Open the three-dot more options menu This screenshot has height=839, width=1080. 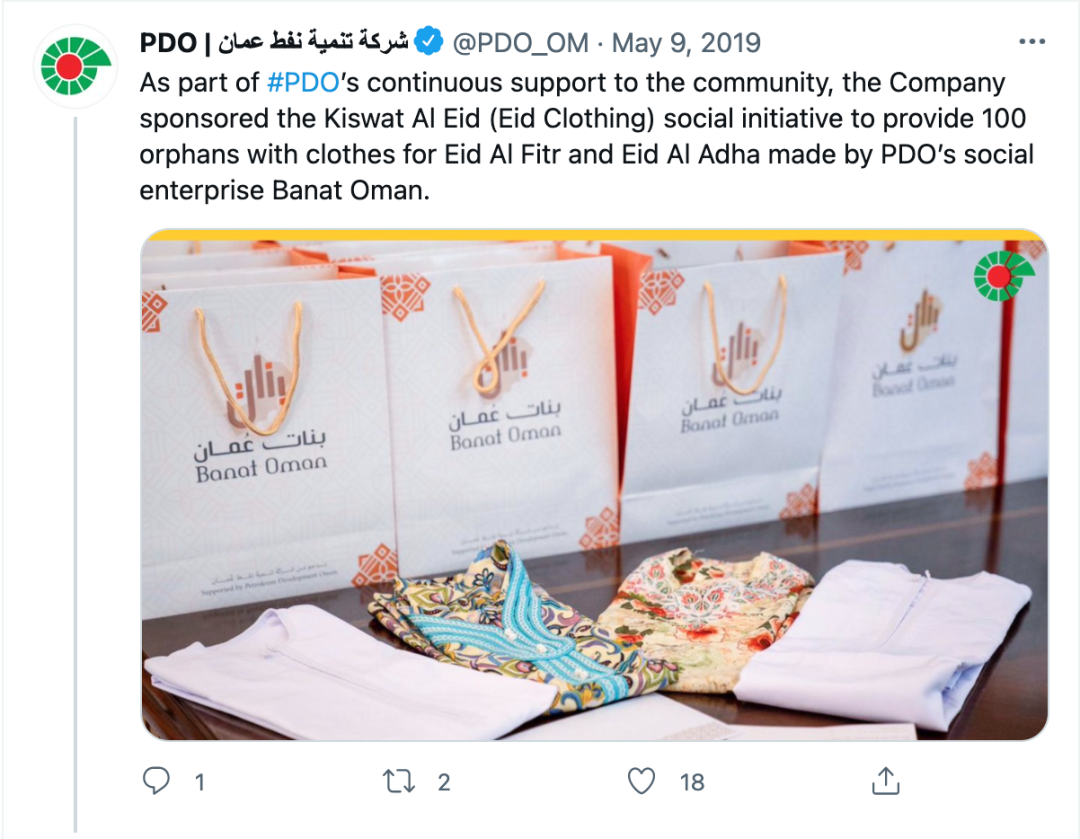coord(1032,42)
